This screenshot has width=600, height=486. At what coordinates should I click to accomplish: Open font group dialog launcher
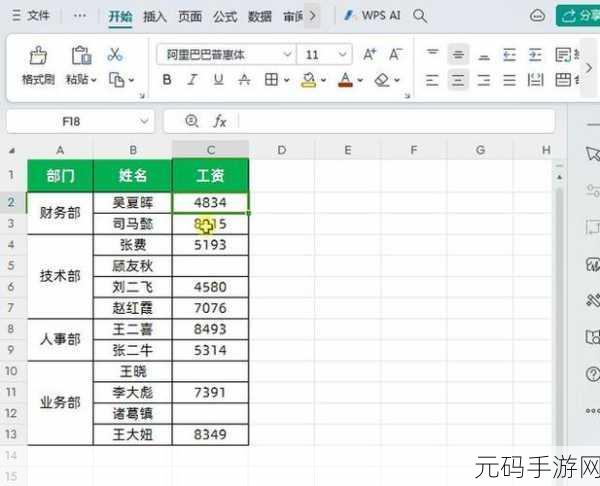click(x=408, y=96)
